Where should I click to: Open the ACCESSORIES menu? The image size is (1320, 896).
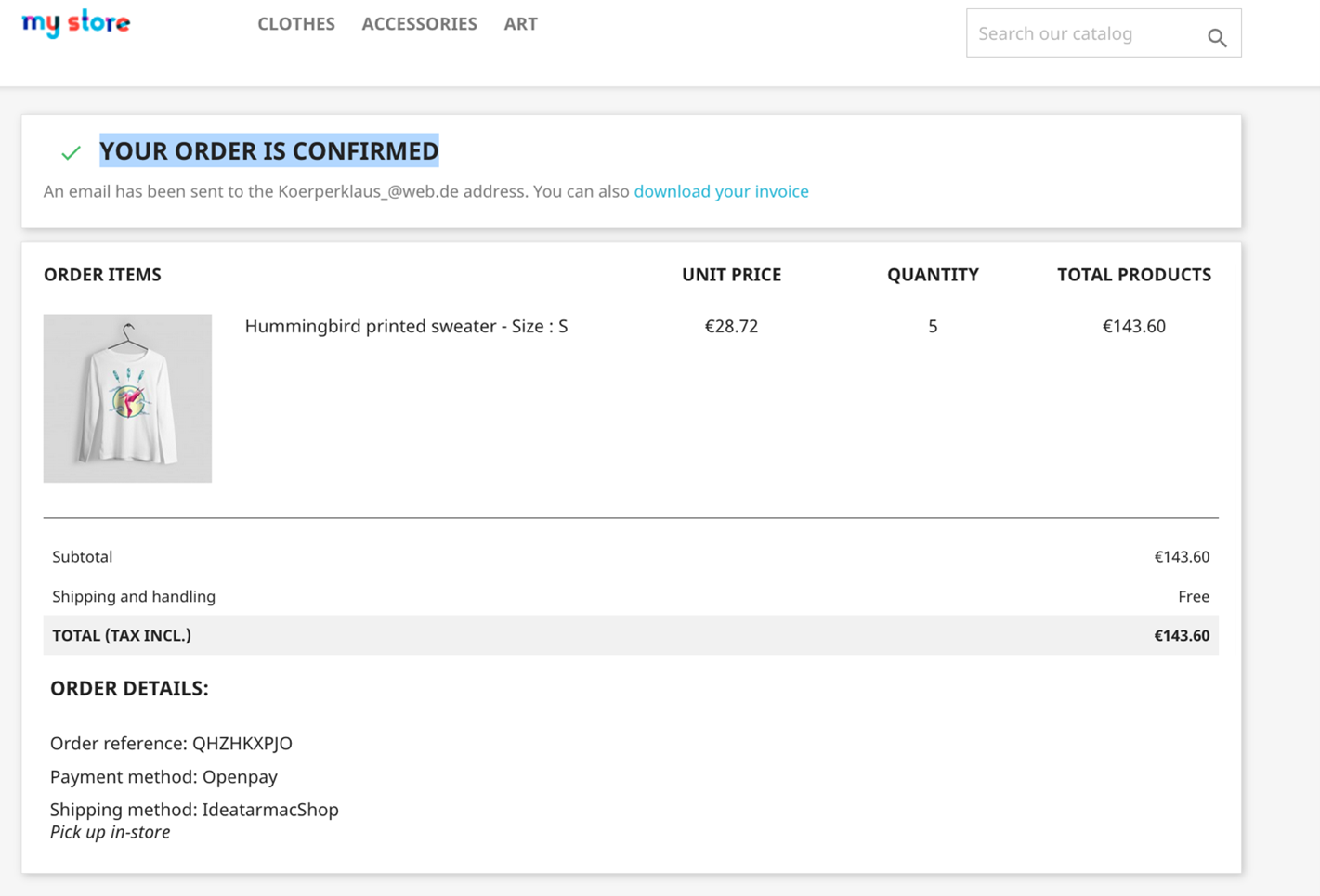click(x=419, y=24)
